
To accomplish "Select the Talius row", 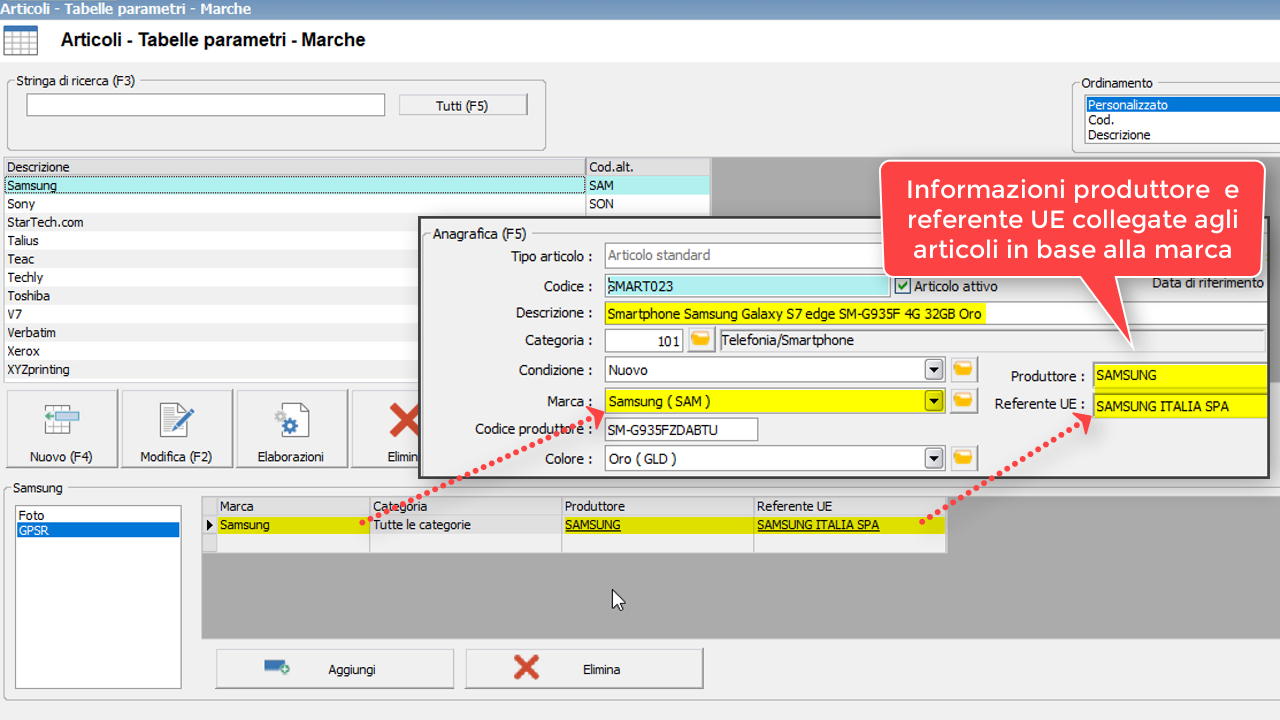I will (211, 240).
